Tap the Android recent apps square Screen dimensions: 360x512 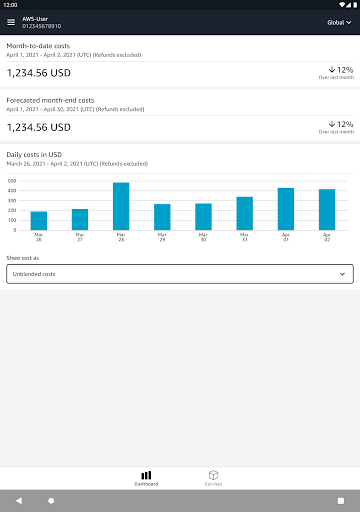pyautogui.click(x=341, y=501)
